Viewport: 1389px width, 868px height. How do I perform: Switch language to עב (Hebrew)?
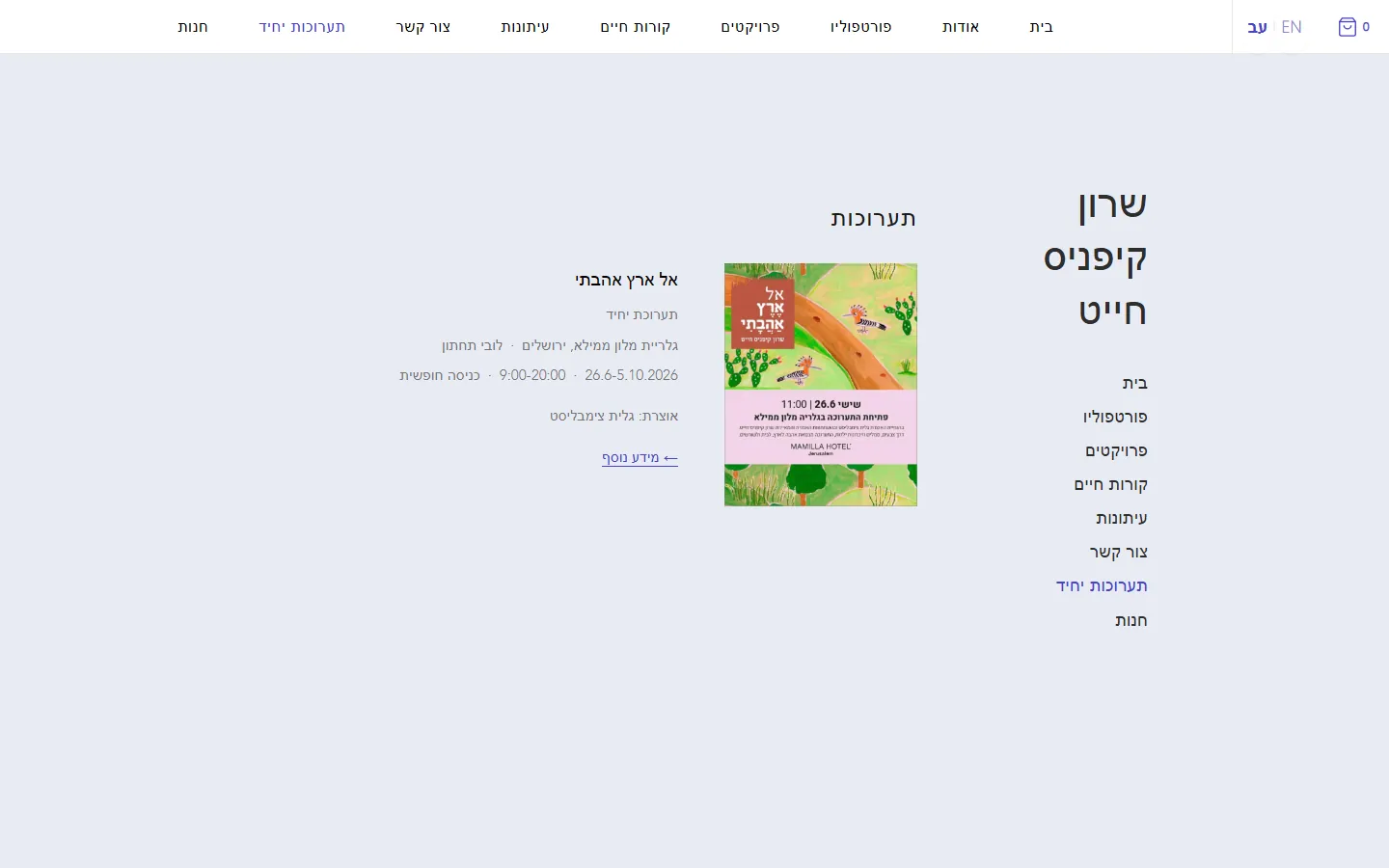(x=1257, y=27)
